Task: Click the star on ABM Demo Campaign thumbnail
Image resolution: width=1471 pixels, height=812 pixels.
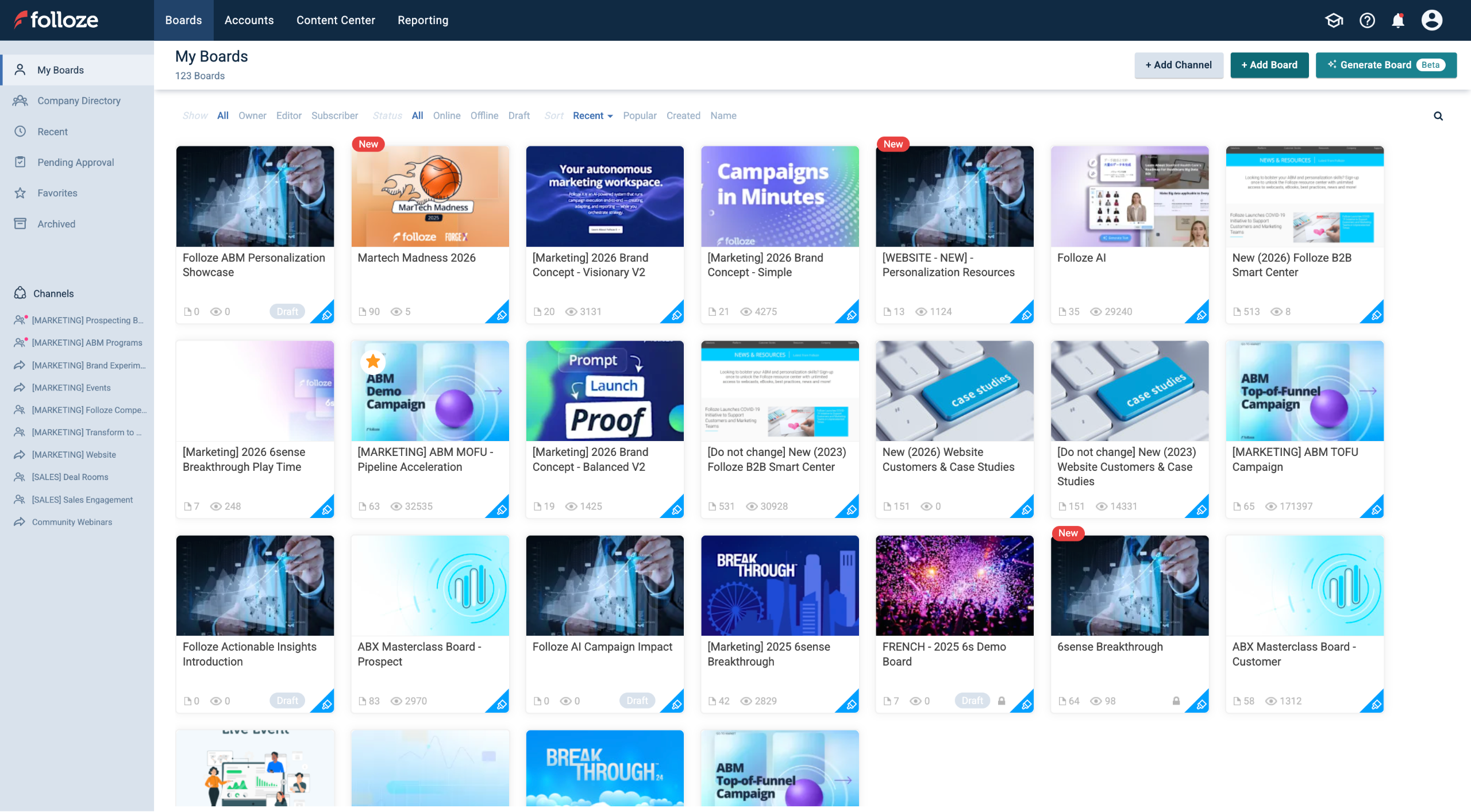Action: coord(373,361)
